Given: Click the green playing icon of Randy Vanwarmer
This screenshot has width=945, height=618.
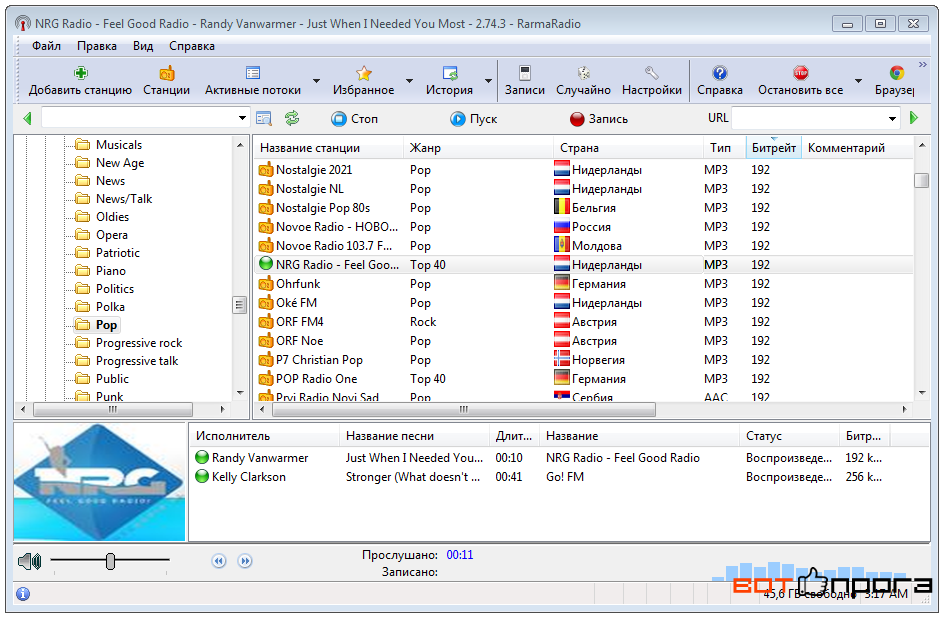Looking at the screenshot, I should tap(202, 457).
